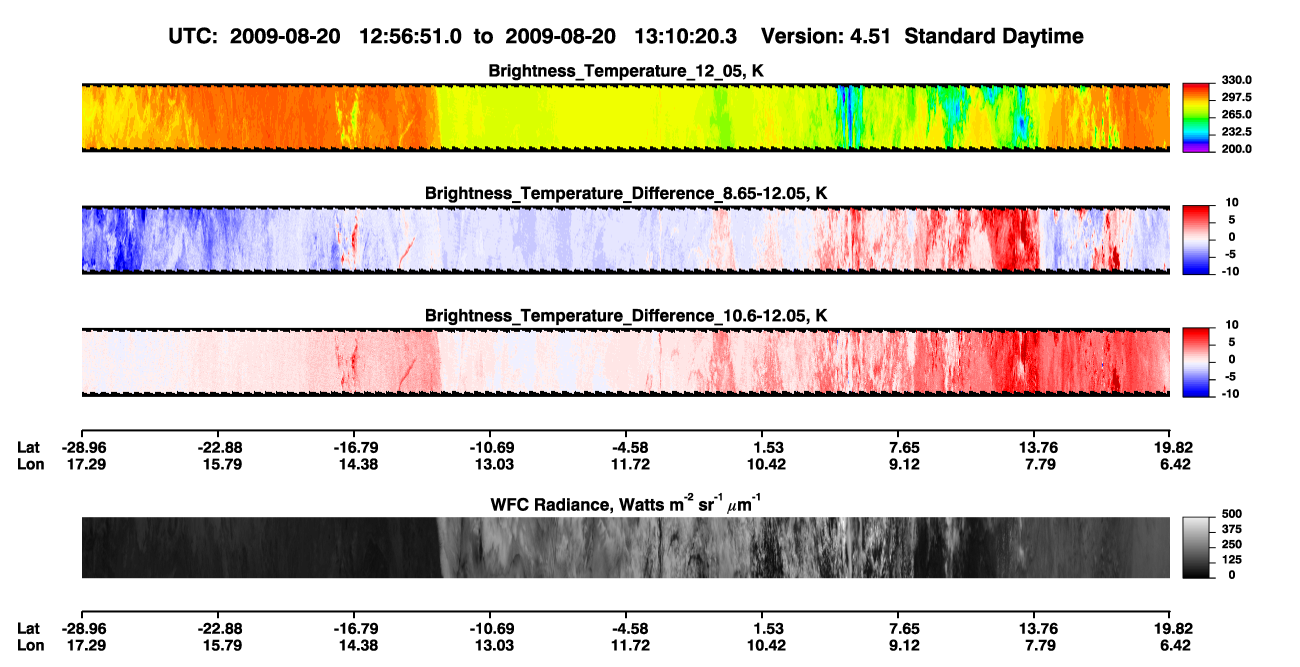1300x667 pixels.
Task: Click latitude 1.53 on the axis above WFC Radiance
Action: (764, 448)
